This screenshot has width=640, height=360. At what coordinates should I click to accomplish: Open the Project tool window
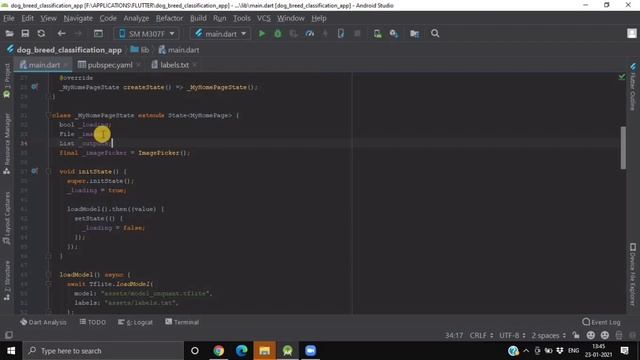[x=7, y=81]
